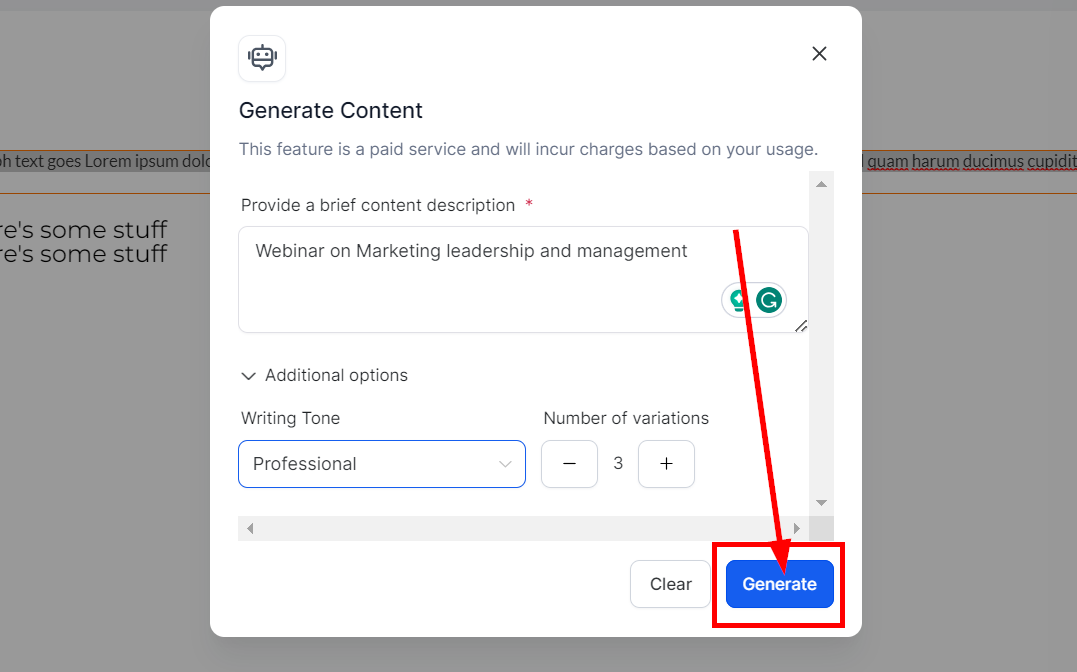Close the Generate Content dialog

click(819, 54)
